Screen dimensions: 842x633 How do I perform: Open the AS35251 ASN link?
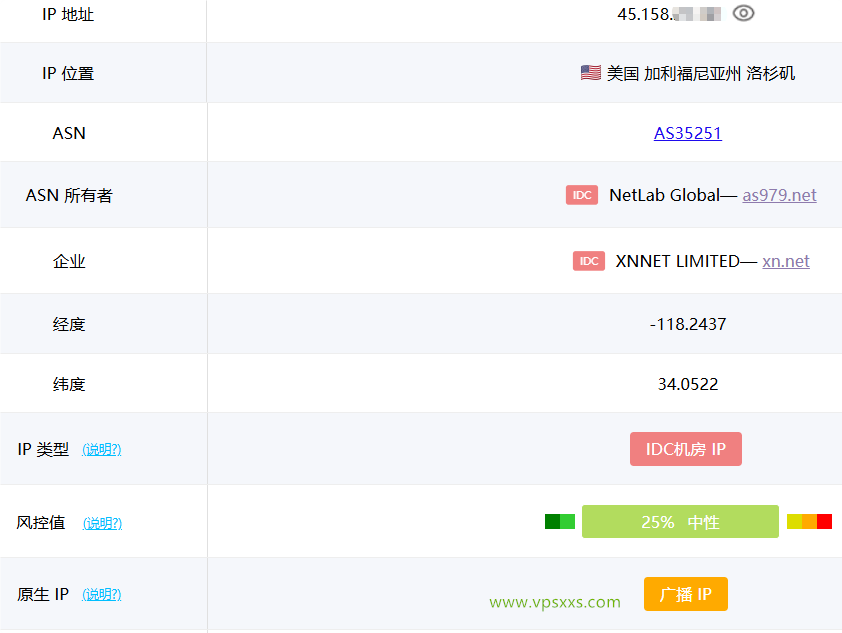tap(687, 133)
